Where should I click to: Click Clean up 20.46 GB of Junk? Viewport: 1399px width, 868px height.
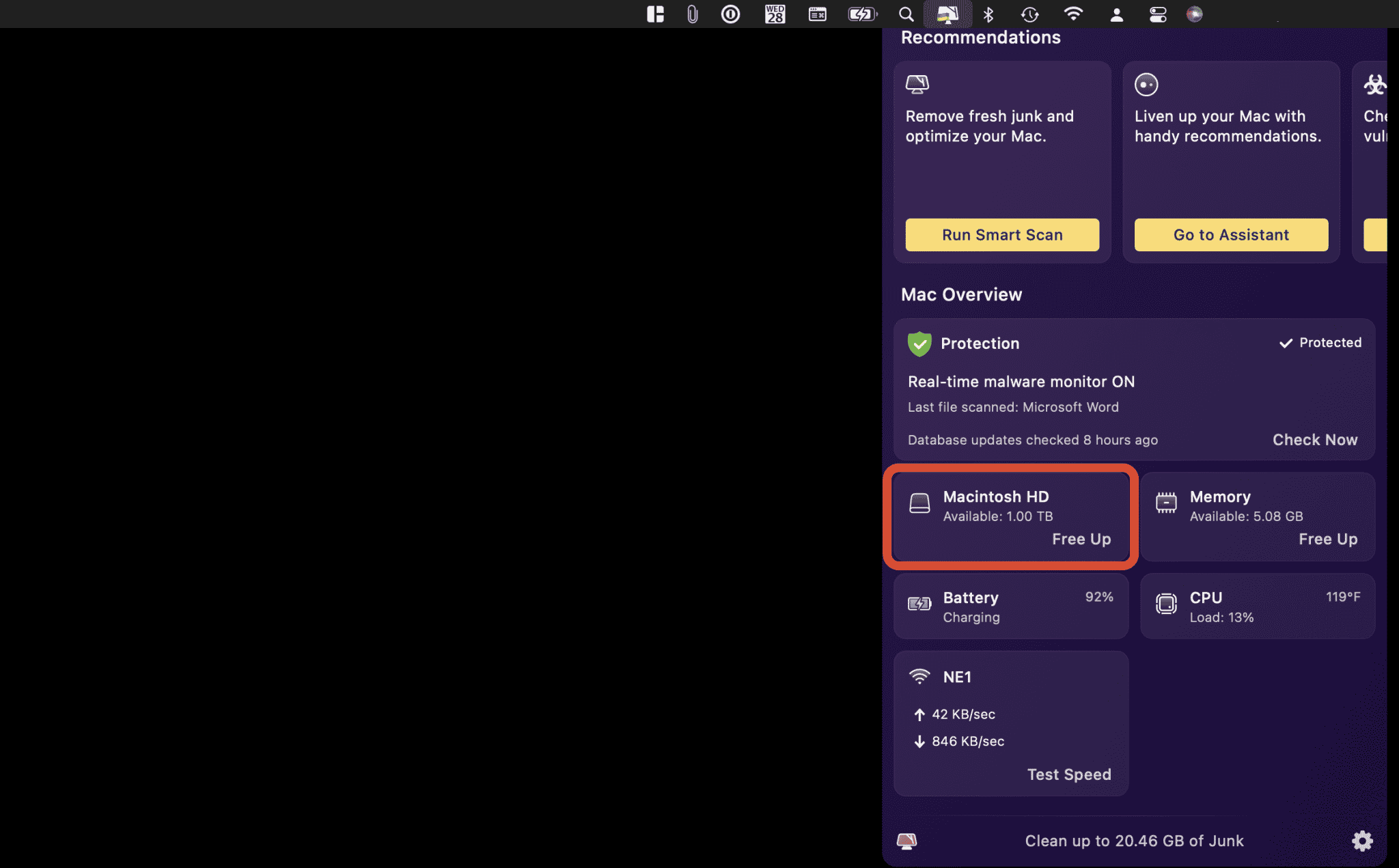click(x=1134, y=840)
